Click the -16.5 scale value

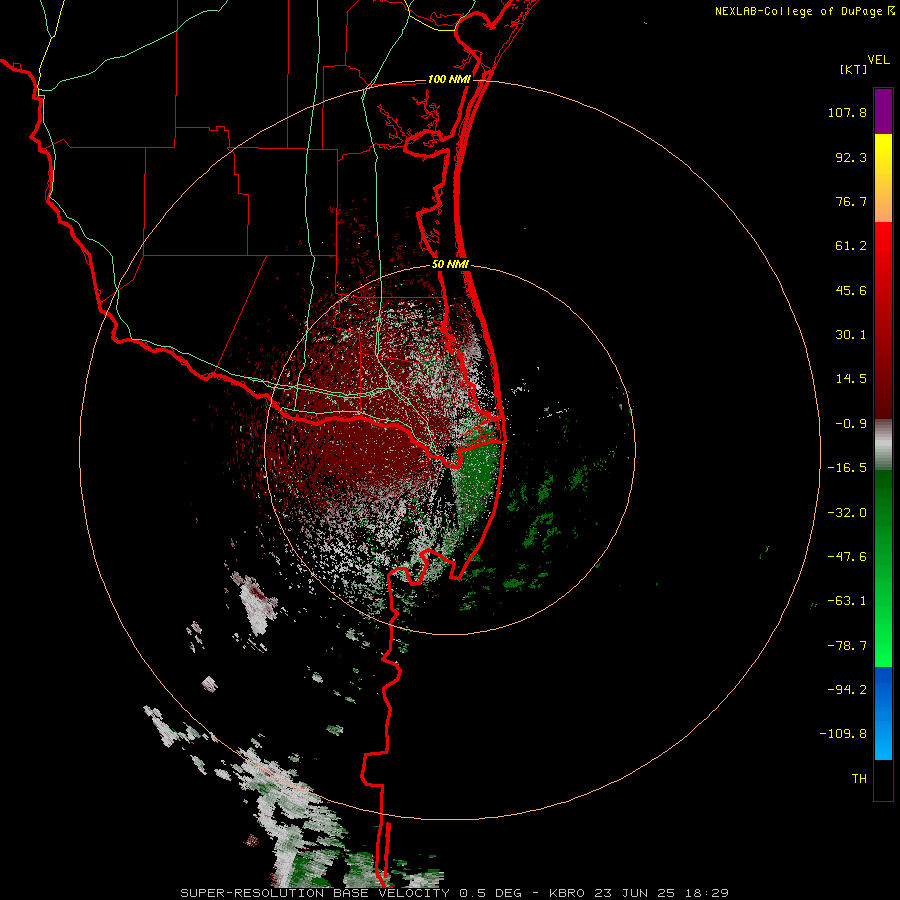tap(847, 468)
